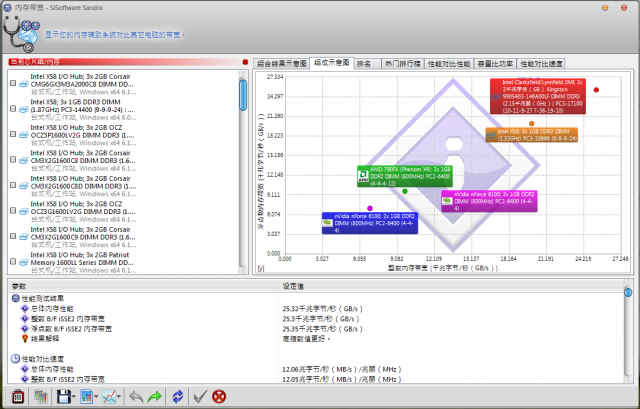640x409 pixels.
Task: Click the green forward arrow icon
Action: coord(155,397)
